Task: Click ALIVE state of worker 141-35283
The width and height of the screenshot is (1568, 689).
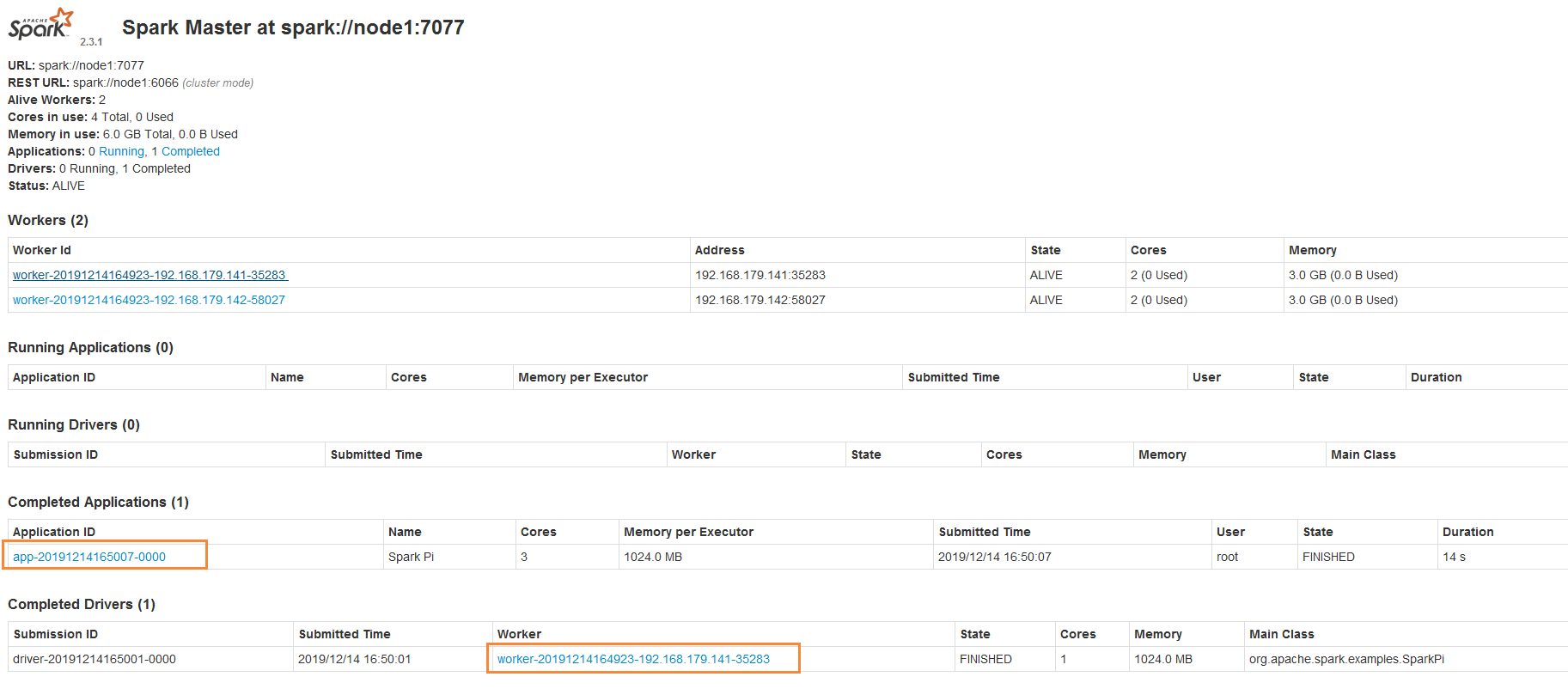Action: click(x=1046, y=275)
